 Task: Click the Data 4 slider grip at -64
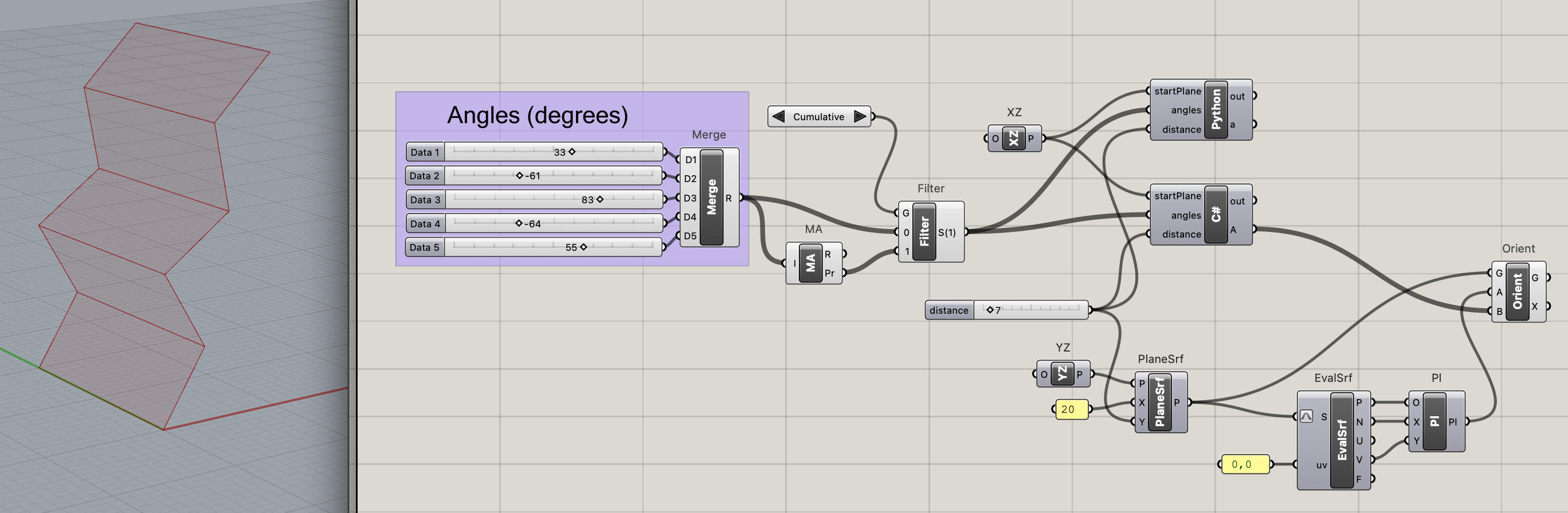click(x=519, y=223)
